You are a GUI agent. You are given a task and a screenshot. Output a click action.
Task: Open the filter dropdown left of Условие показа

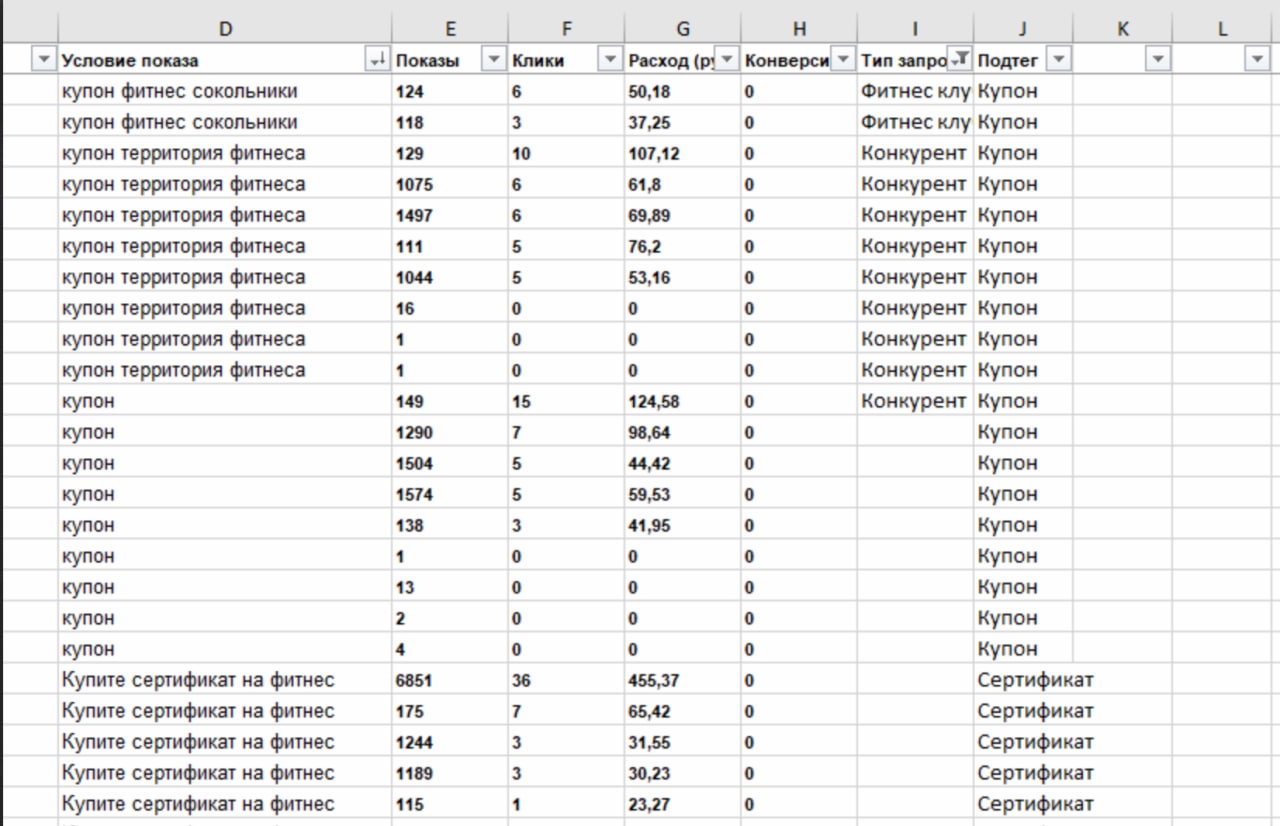[x=42, y=60]
